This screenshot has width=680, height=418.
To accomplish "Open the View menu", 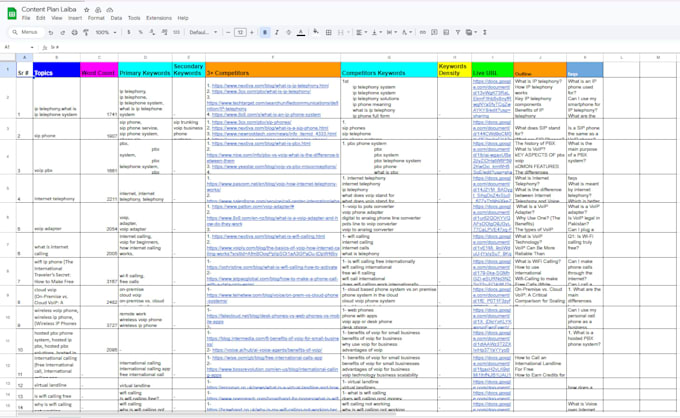I will point(57,18).
